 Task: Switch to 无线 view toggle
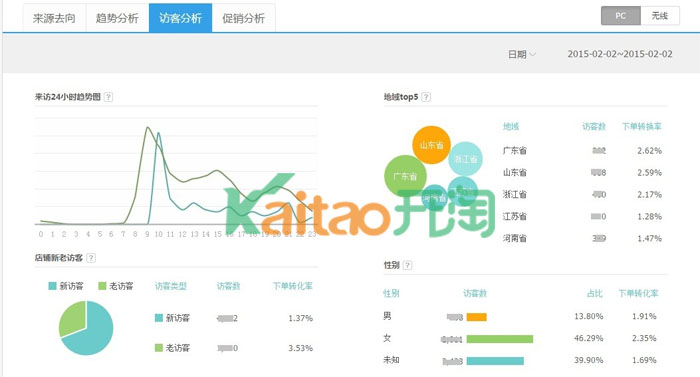[x=660, y=16]
